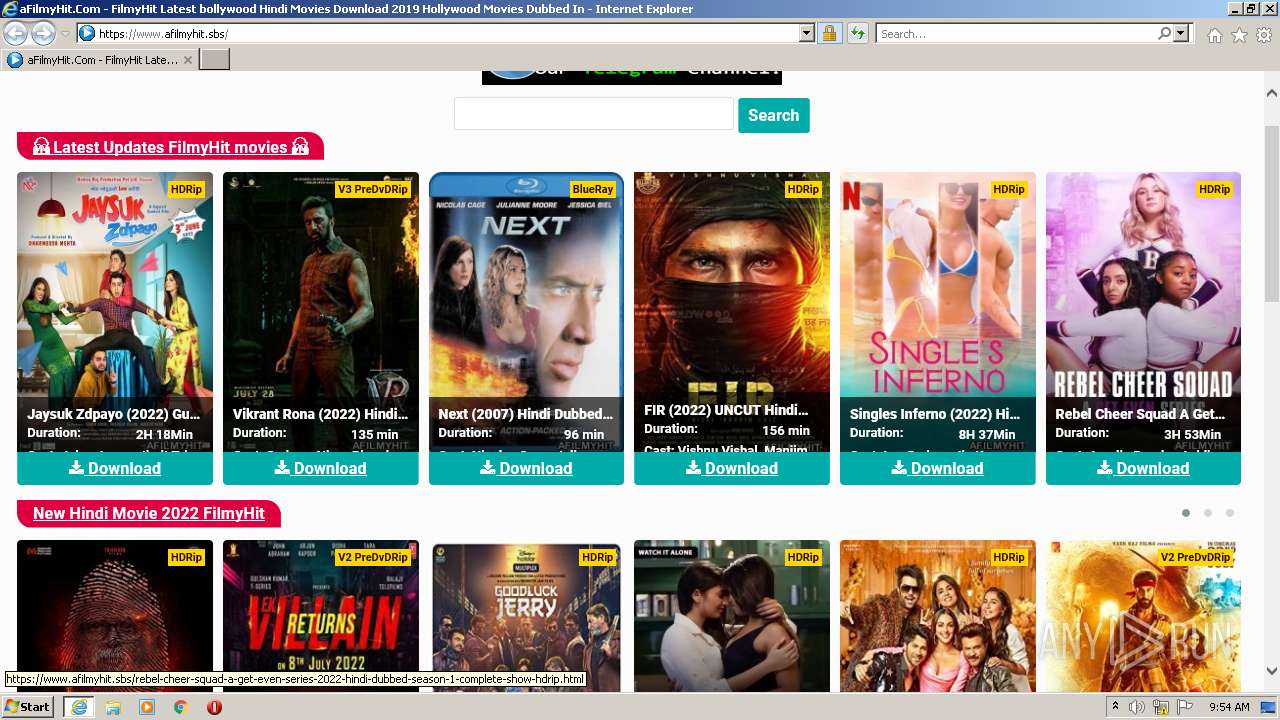Image resolution: width=1280 pixels, height=720 pixels.
Task: Select the first carousel page dot
Action: click(1186, 513)
